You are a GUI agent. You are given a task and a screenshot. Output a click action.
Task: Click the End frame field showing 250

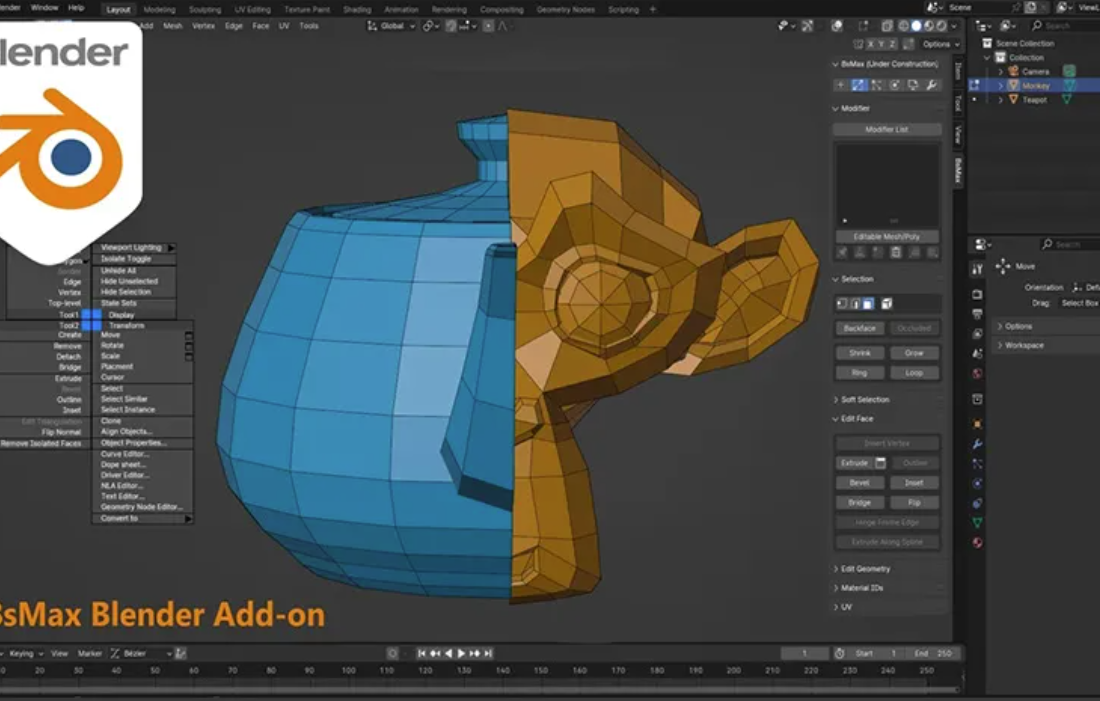934,653
